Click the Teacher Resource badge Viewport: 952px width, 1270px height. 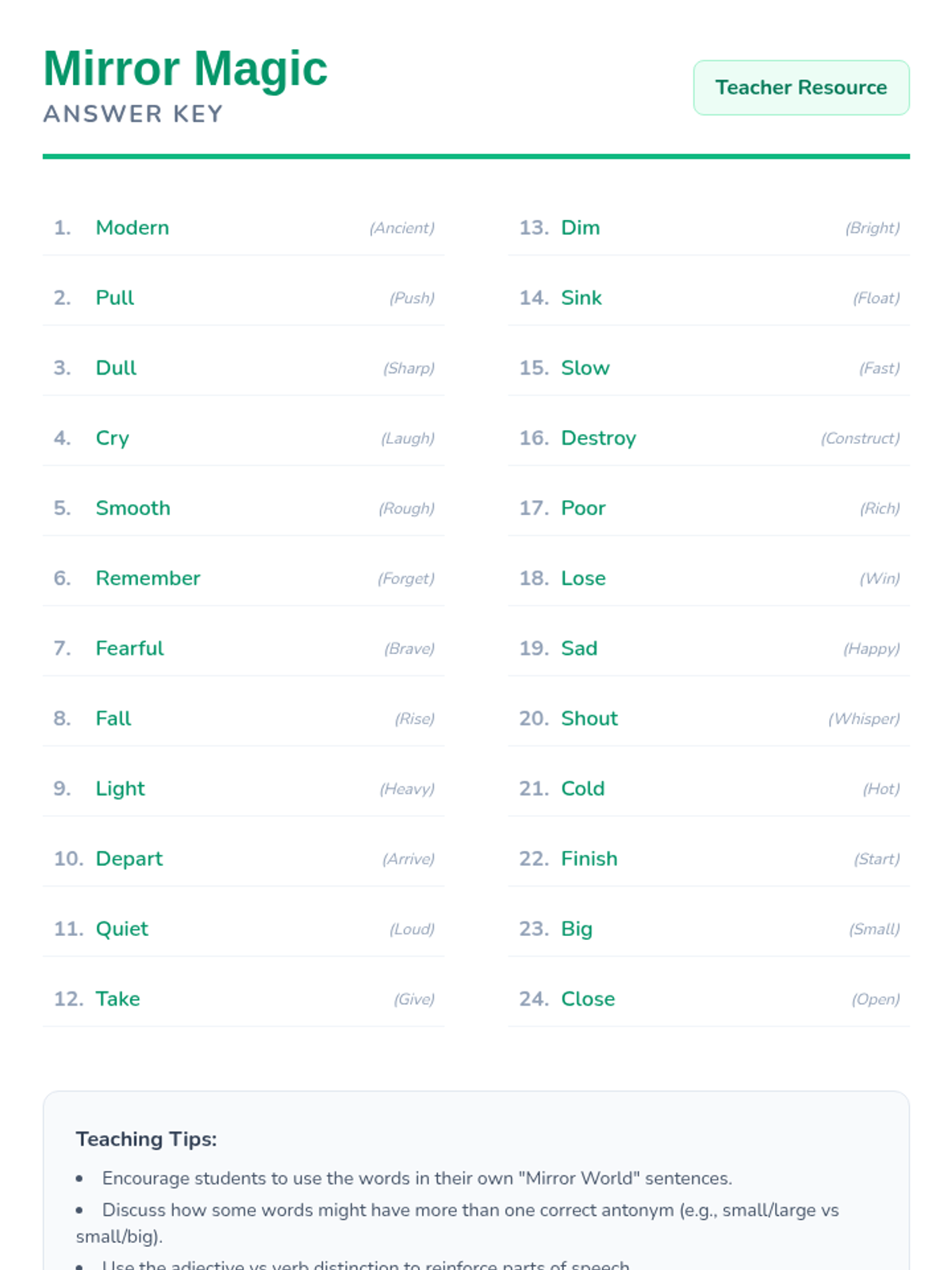click(x=801, y=87)
